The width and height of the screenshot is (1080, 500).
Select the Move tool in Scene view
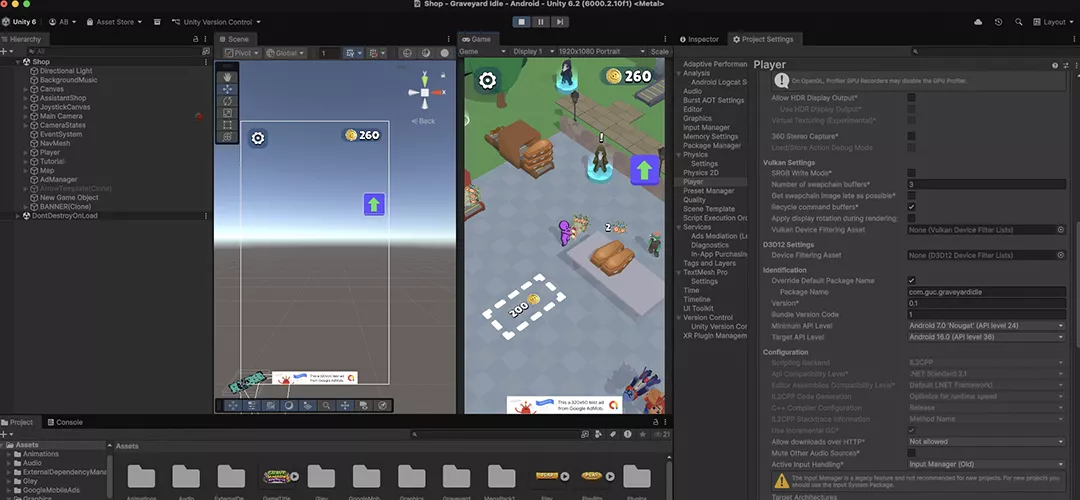coord(227,89)
